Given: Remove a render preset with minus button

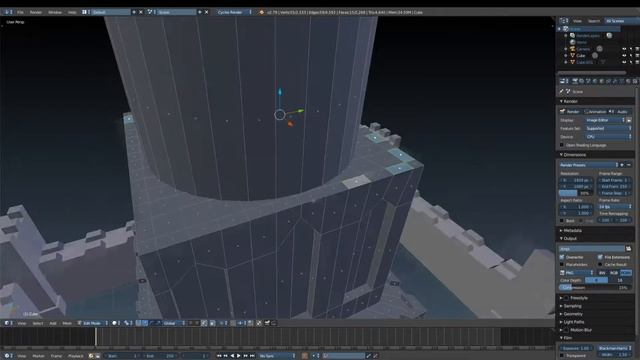Looking at the screenshot, I should coord(629,165).
